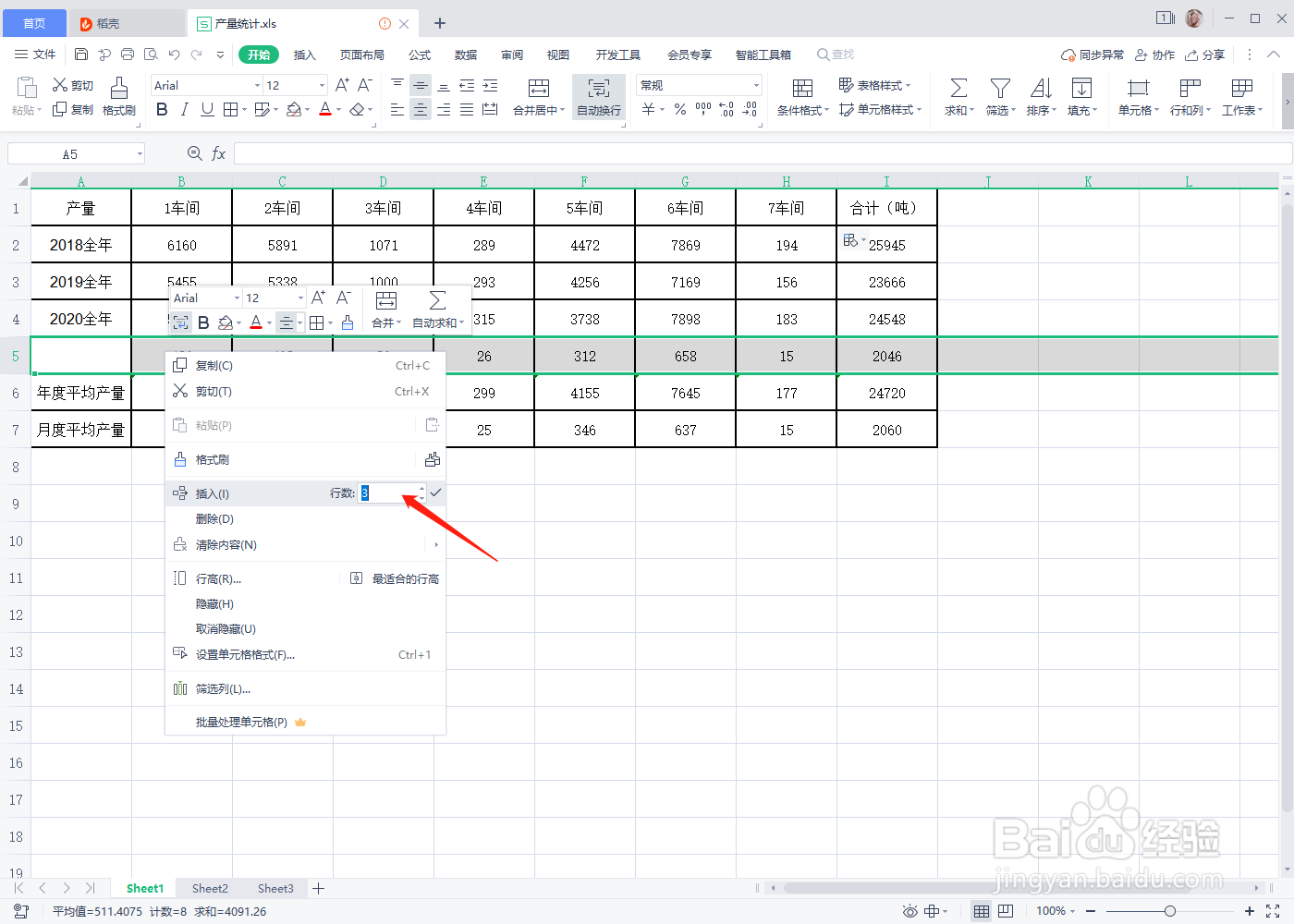Choose Row Height (行高) in context menu
Image resolution: width=1294 pixels, height=924 pixels.
218,578
